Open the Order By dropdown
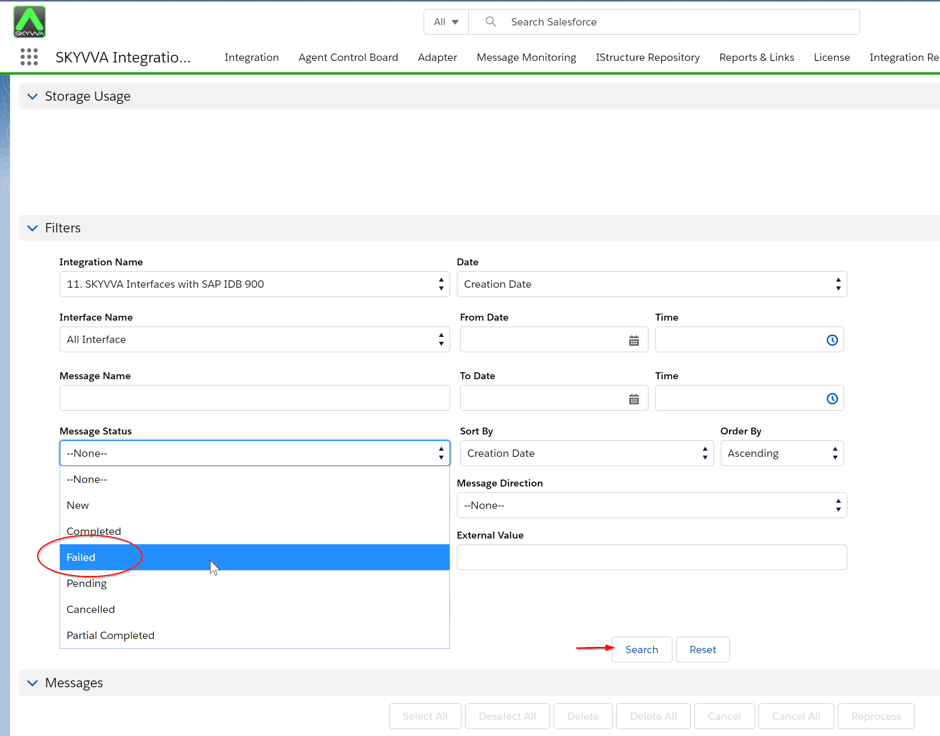The width and height of the screenshot is (940, 736). (781, 454)
